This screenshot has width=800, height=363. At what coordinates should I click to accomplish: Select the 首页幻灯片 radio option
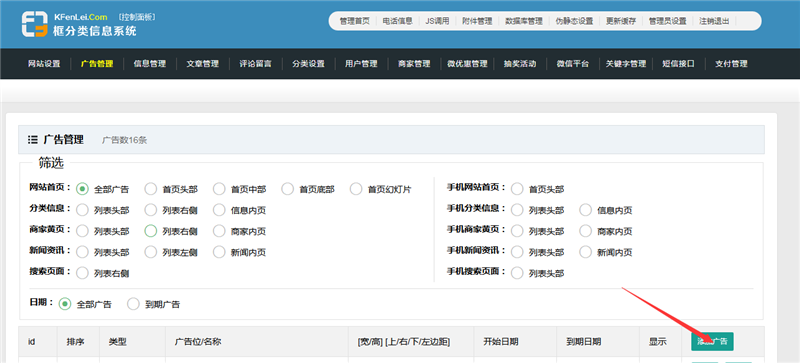click(x=356, y=189)
